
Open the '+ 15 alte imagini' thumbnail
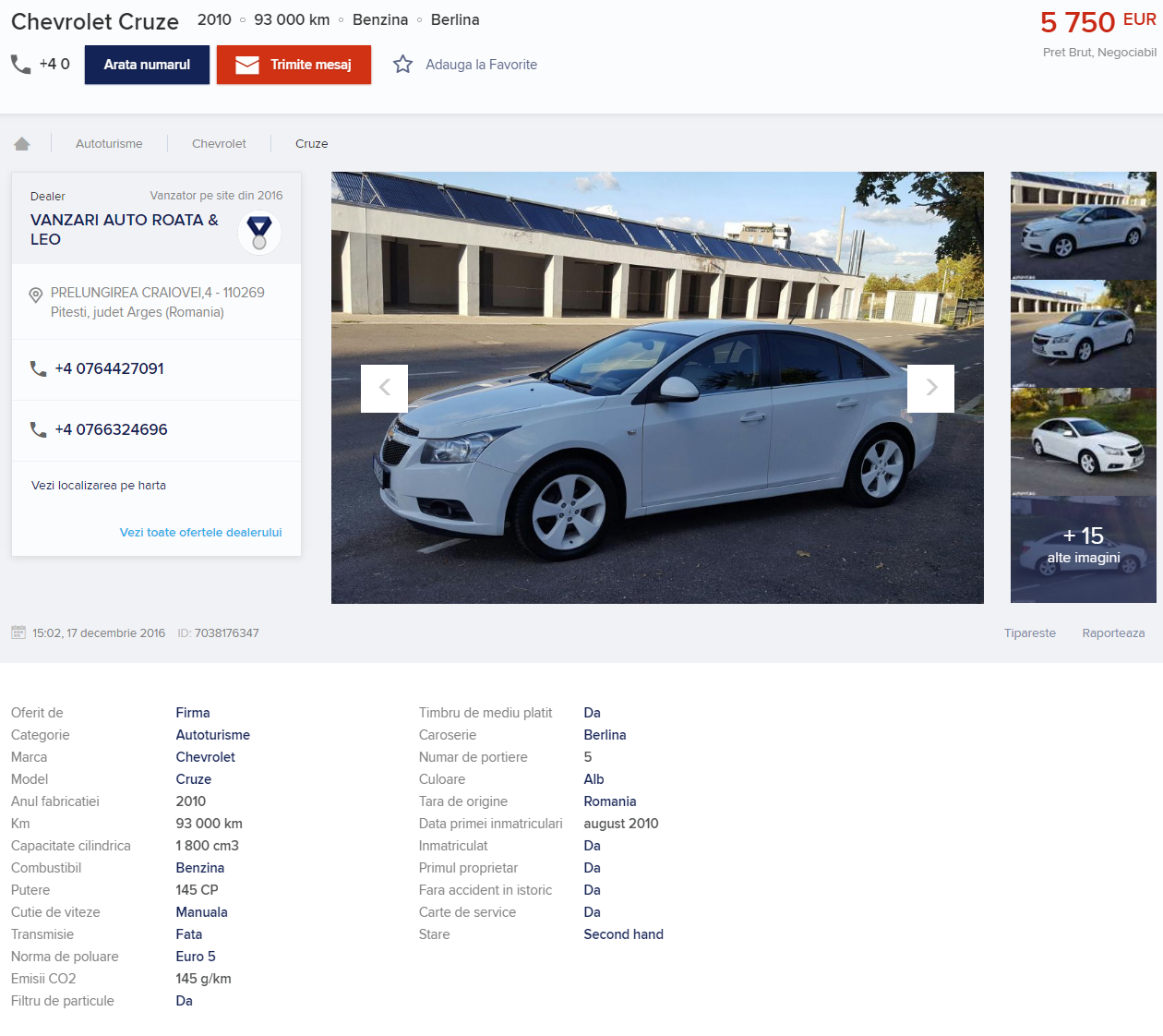[1083, 549]
